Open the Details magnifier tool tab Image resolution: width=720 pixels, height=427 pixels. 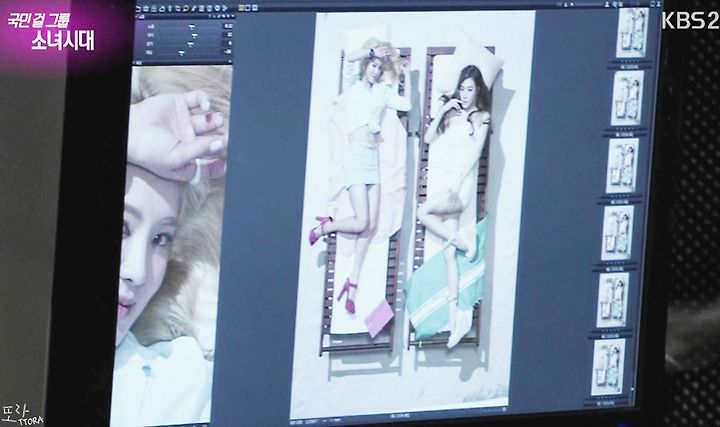point(185,8)
